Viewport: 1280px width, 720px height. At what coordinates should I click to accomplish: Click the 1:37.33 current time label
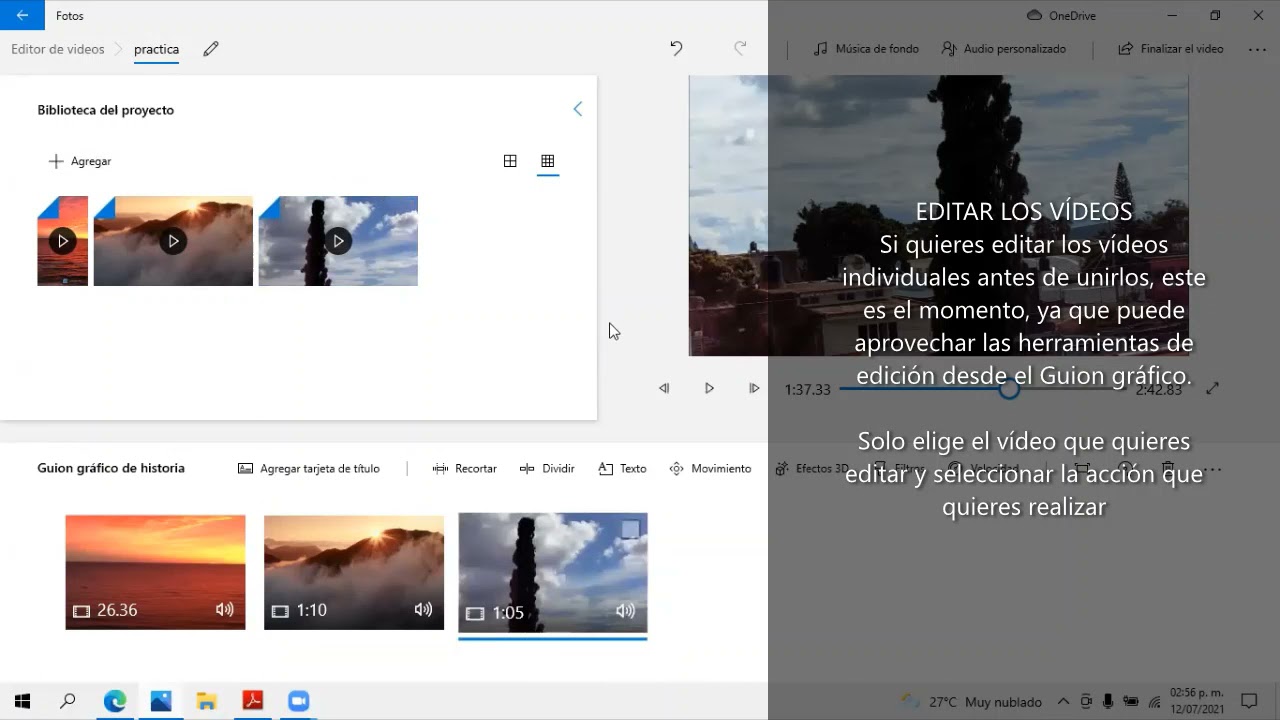808,389
